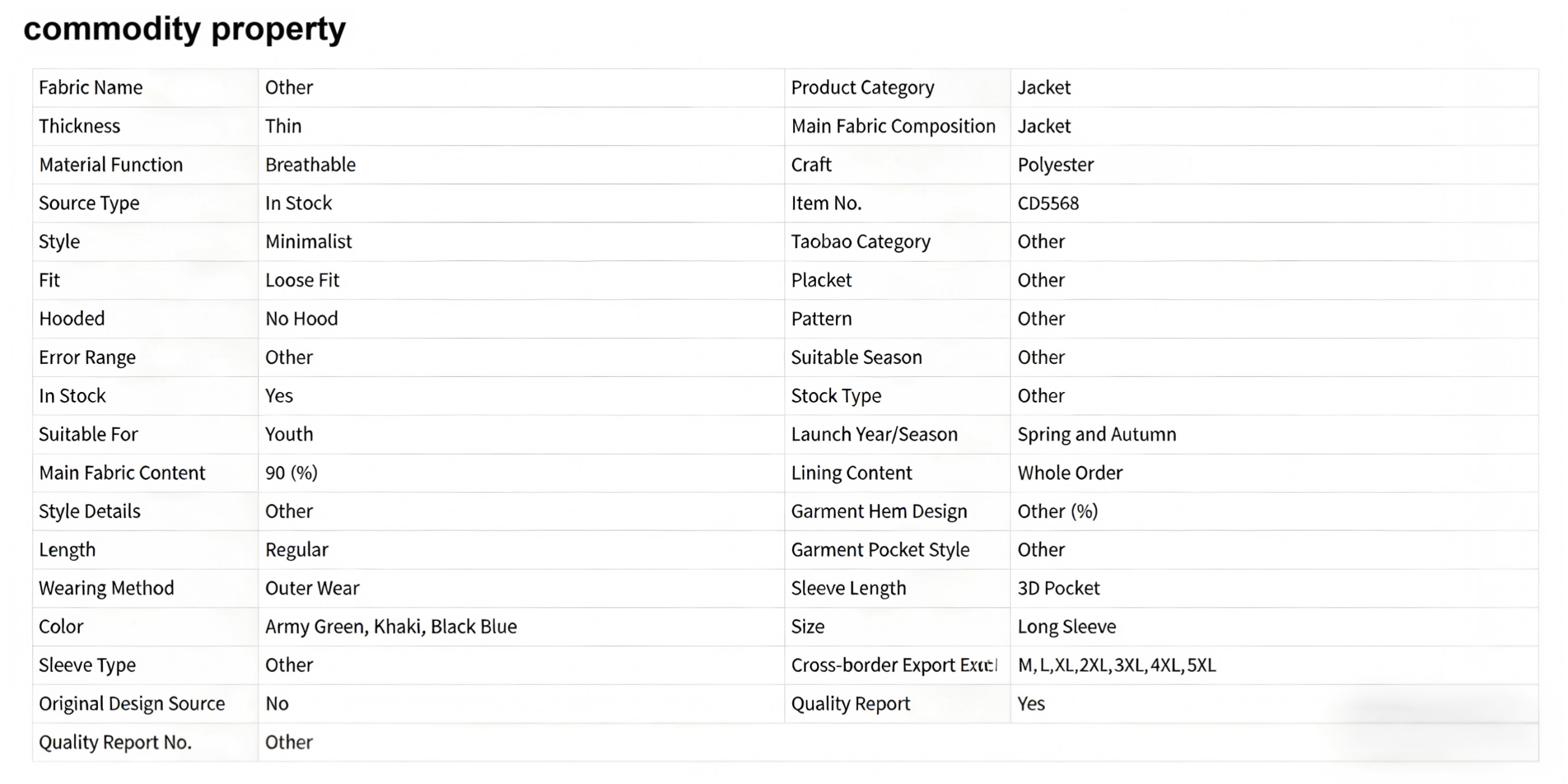Image resolution: width=1568 pixels, height=784 pixels.
Task: Click the 'Whole Order' lining content value
Action: pos(1070,473)
